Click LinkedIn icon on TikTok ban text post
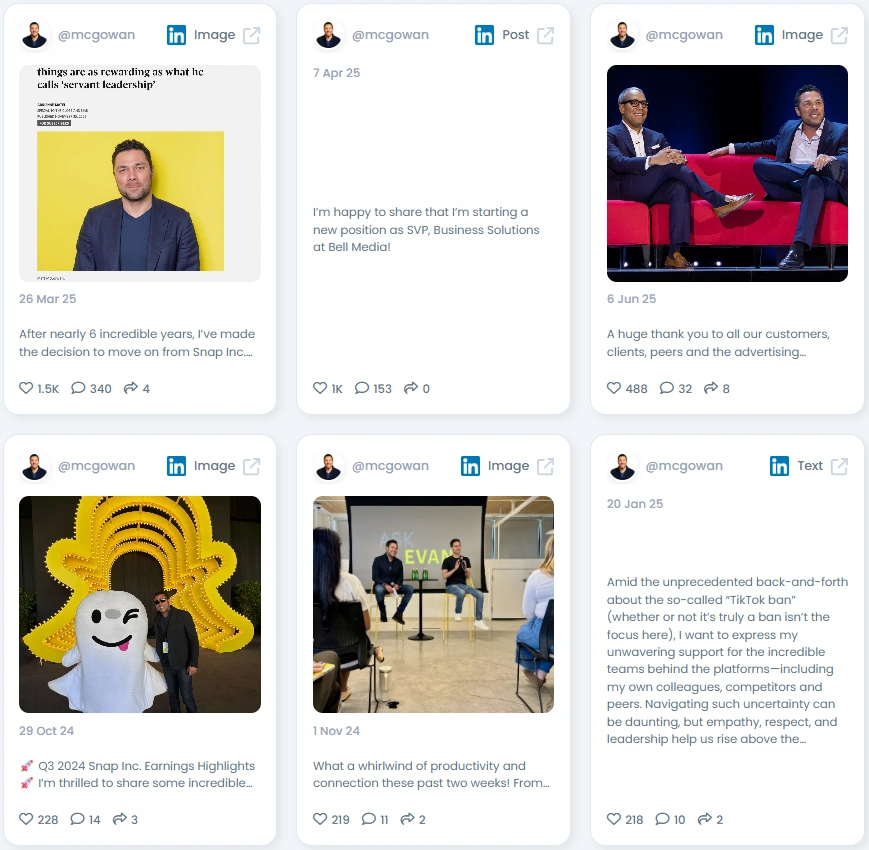This screenshot has height=850, width=869. (779, 467)
